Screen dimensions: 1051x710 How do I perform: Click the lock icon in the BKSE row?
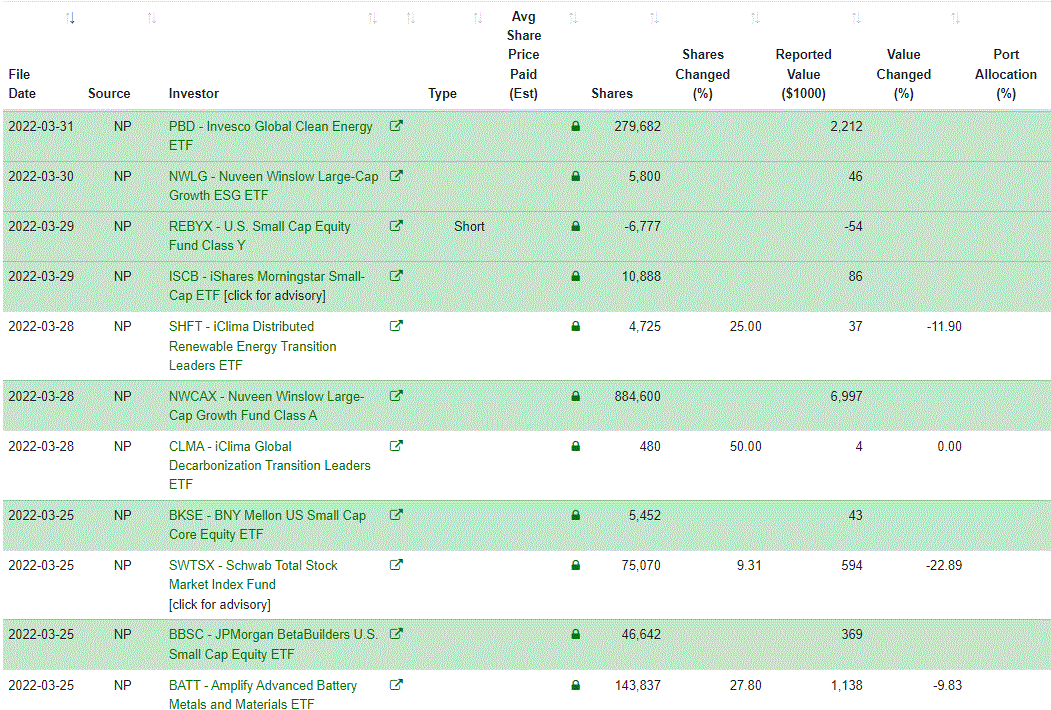[575, 516]
